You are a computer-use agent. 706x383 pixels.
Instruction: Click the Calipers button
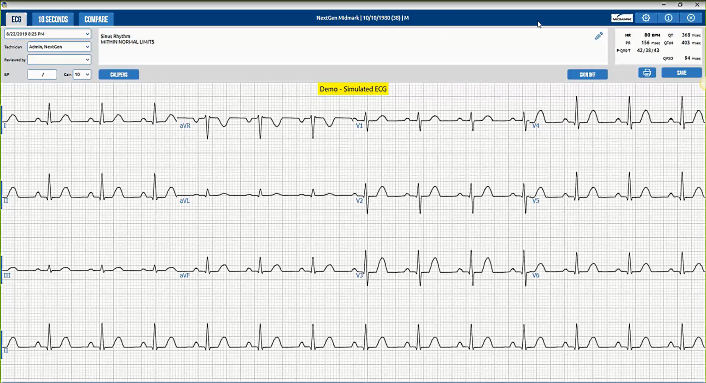tap(119, 74)
